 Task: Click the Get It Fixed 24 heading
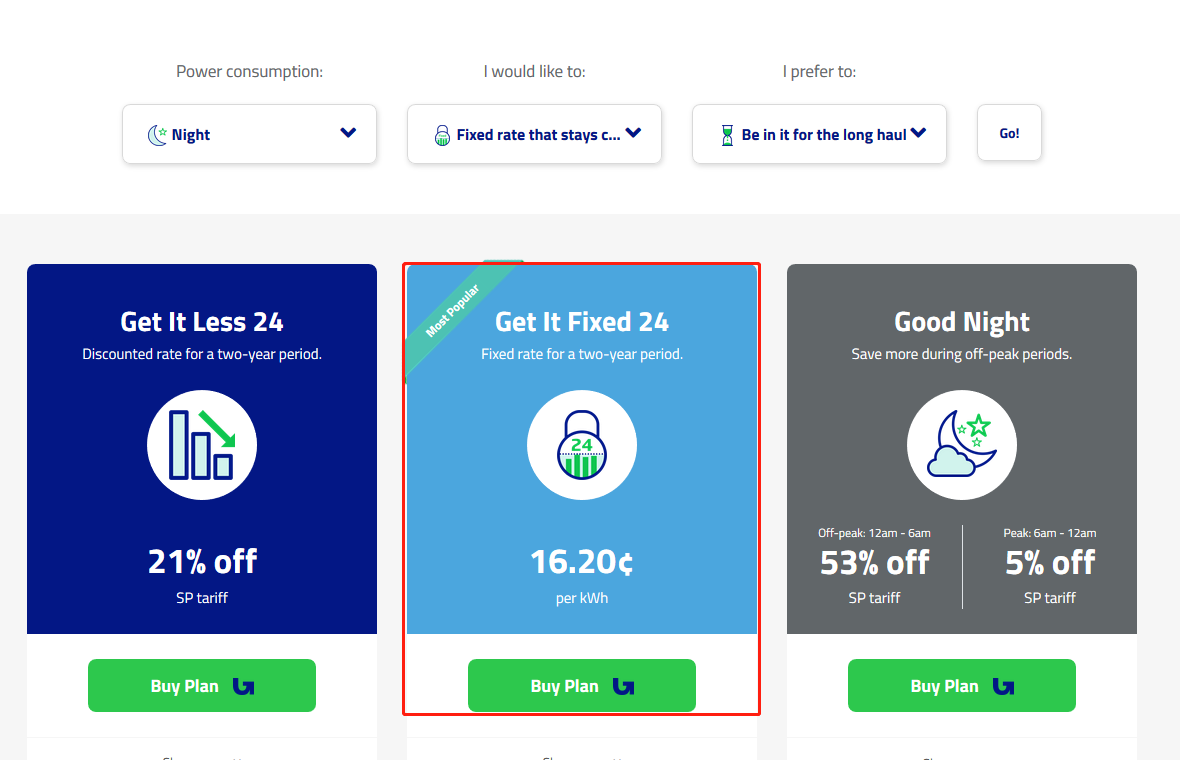tap(582, 322)
